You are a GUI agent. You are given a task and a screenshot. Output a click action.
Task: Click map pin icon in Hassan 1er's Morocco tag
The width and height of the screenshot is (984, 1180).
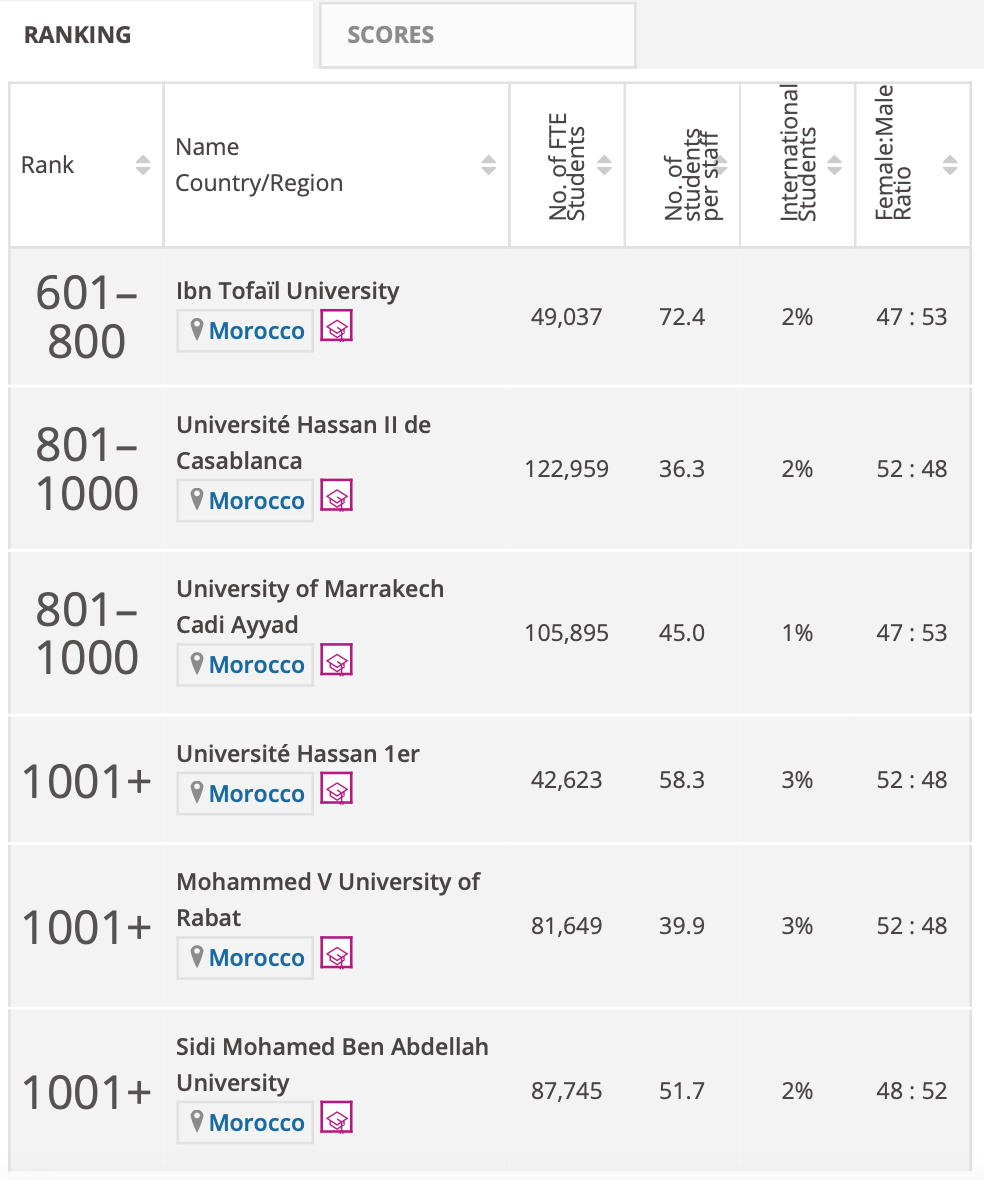197,792
